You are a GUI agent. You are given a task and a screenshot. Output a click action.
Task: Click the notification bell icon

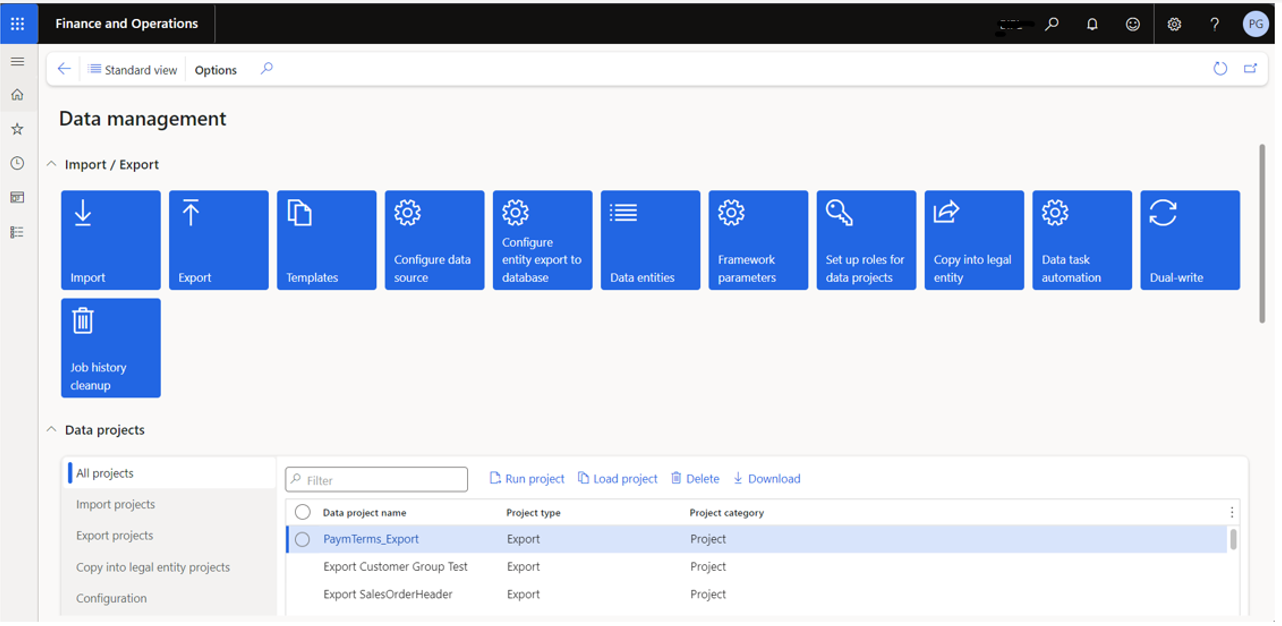[x=1092, y=24]
